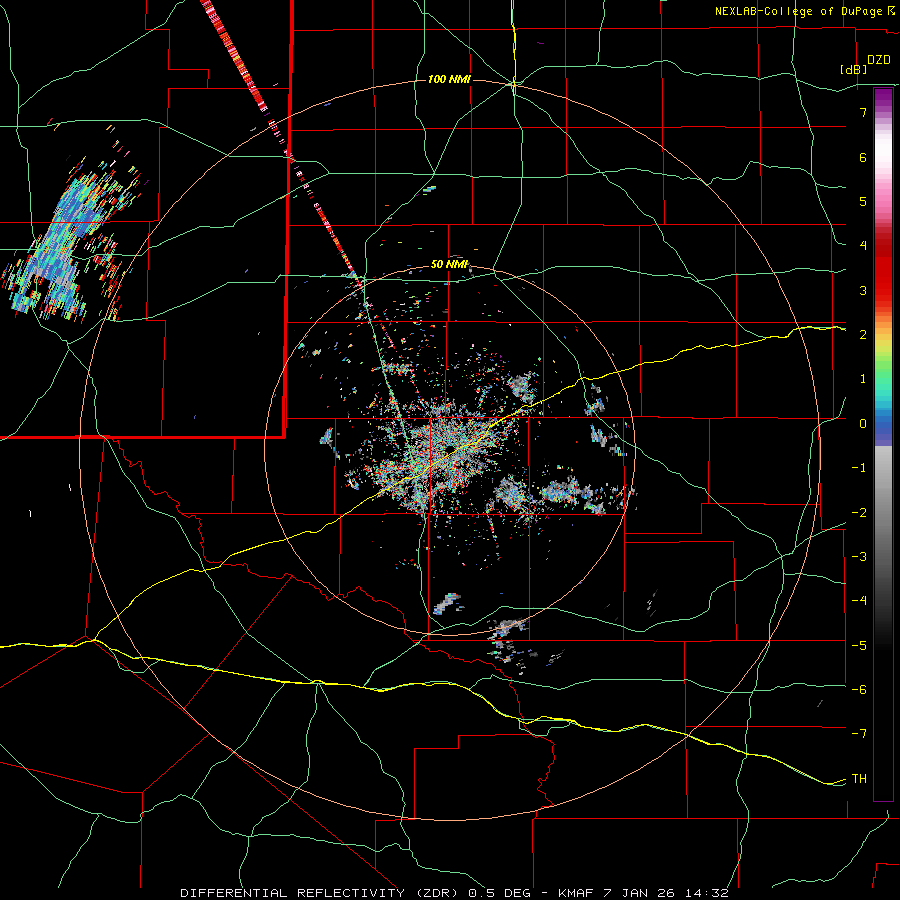The width and height of the screenshot is (900, 900).
Task: Click the color scale value -4
Action: click(859, 601)
